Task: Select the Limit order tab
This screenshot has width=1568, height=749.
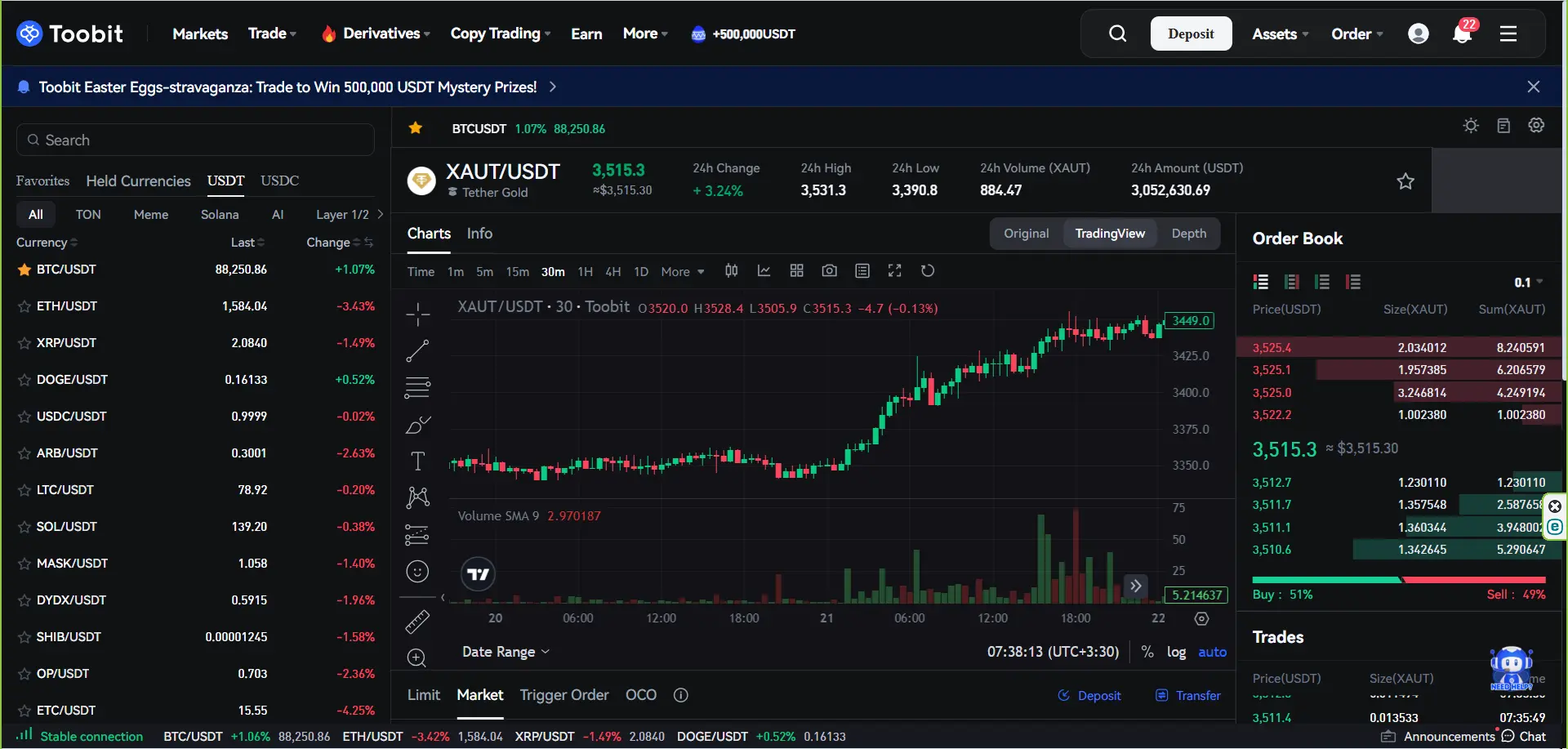Action: click(423, 695)
